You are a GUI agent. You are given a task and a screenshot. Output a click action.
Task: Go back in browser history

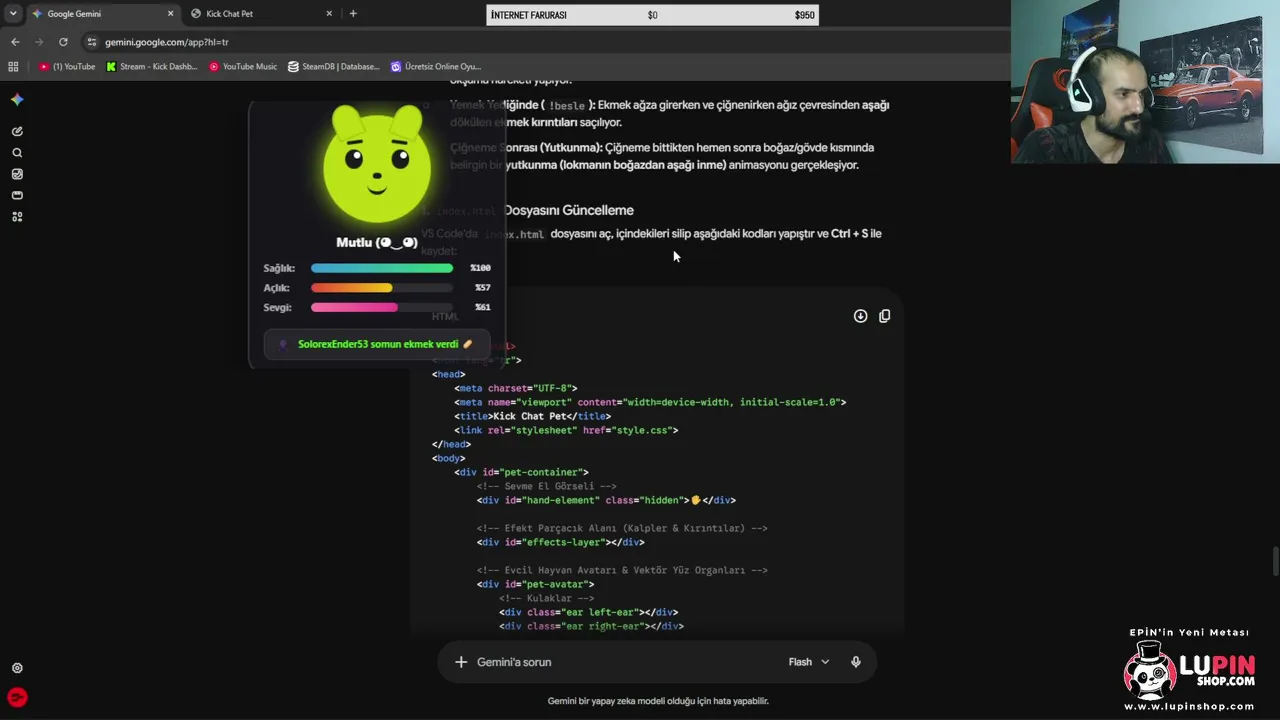pos(15,42)
